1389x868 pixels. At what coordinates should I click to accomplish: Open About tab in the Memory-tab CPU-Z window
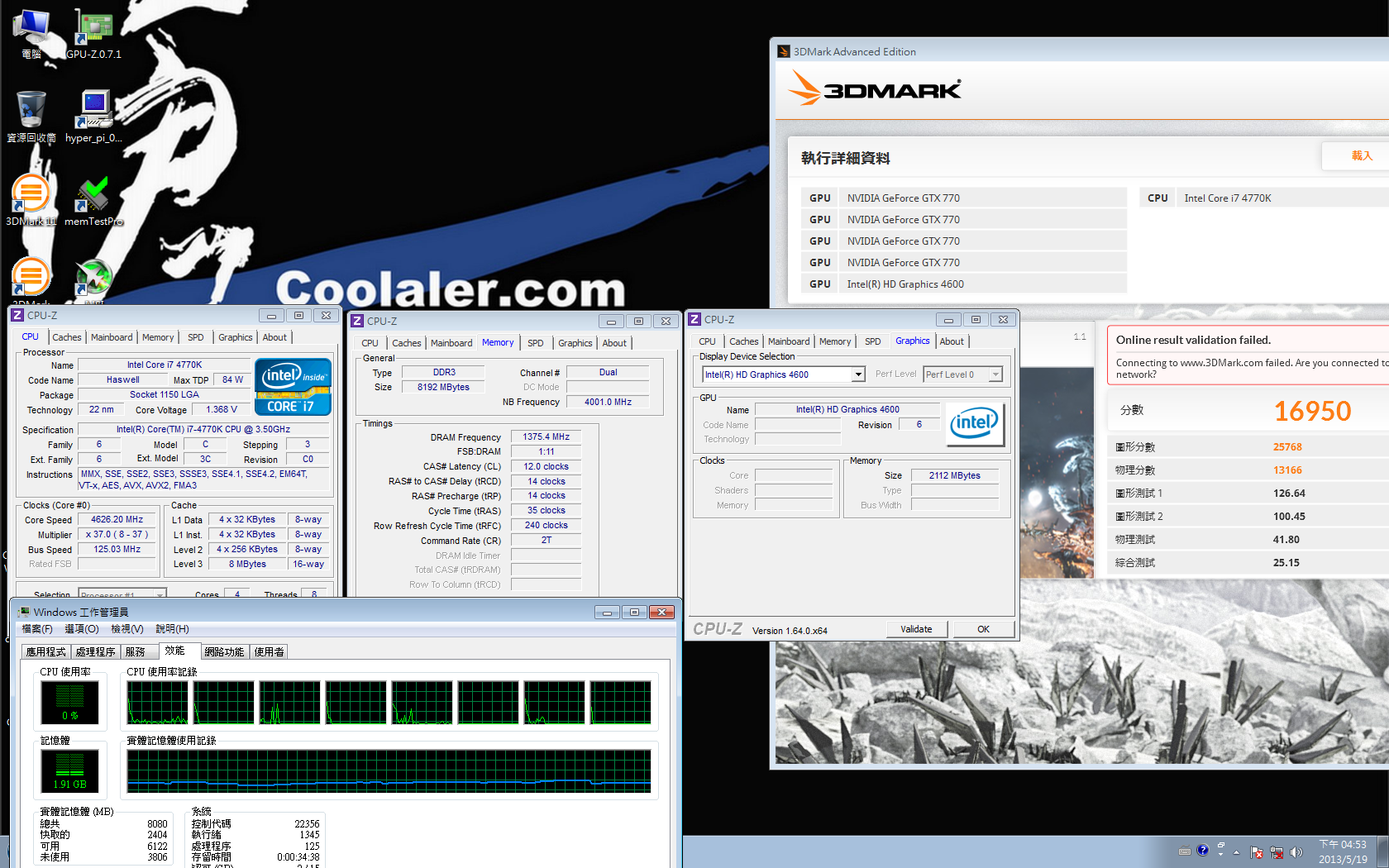614,343
